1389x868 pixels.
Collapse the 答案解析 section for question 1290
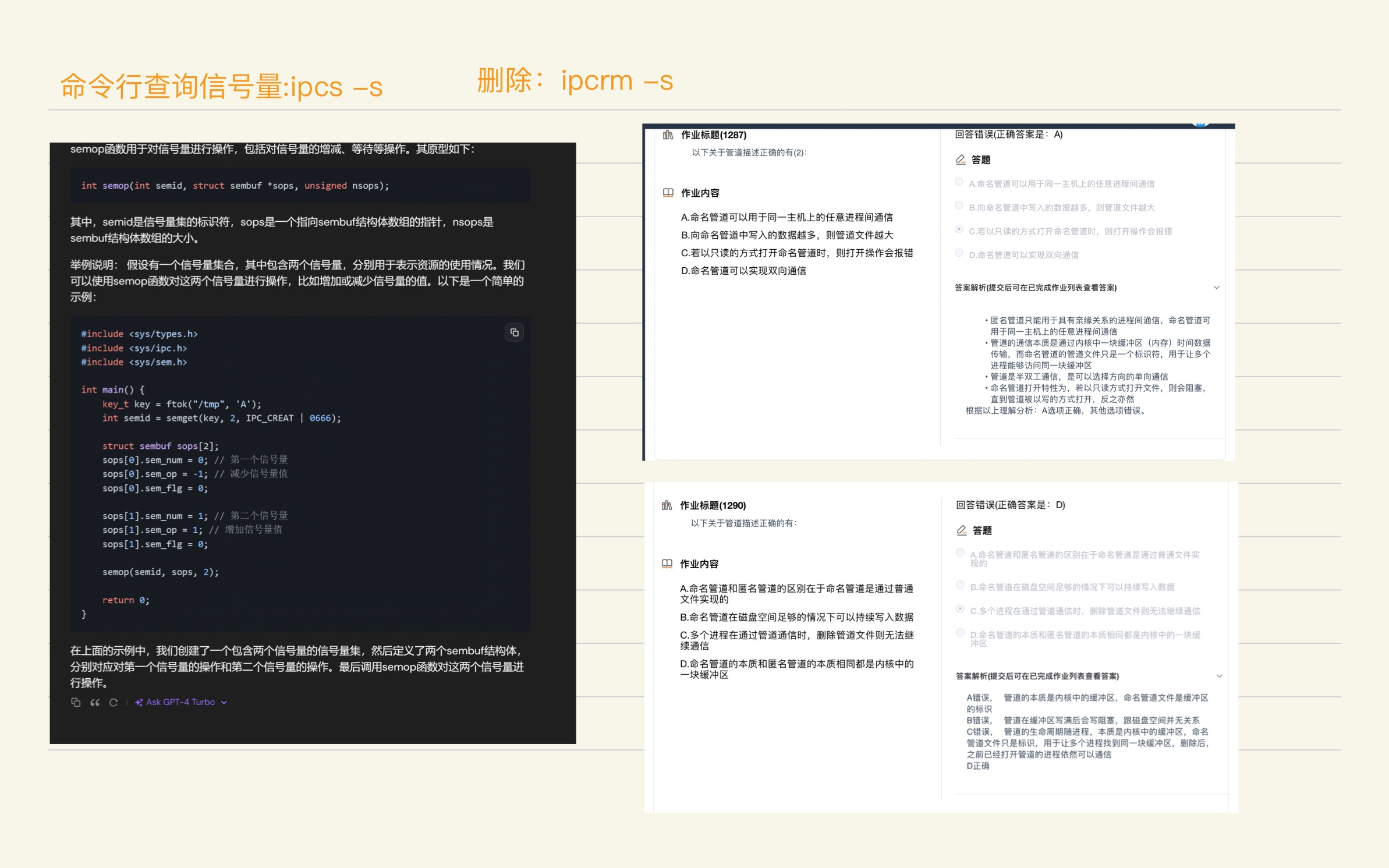coord(1219,676)
